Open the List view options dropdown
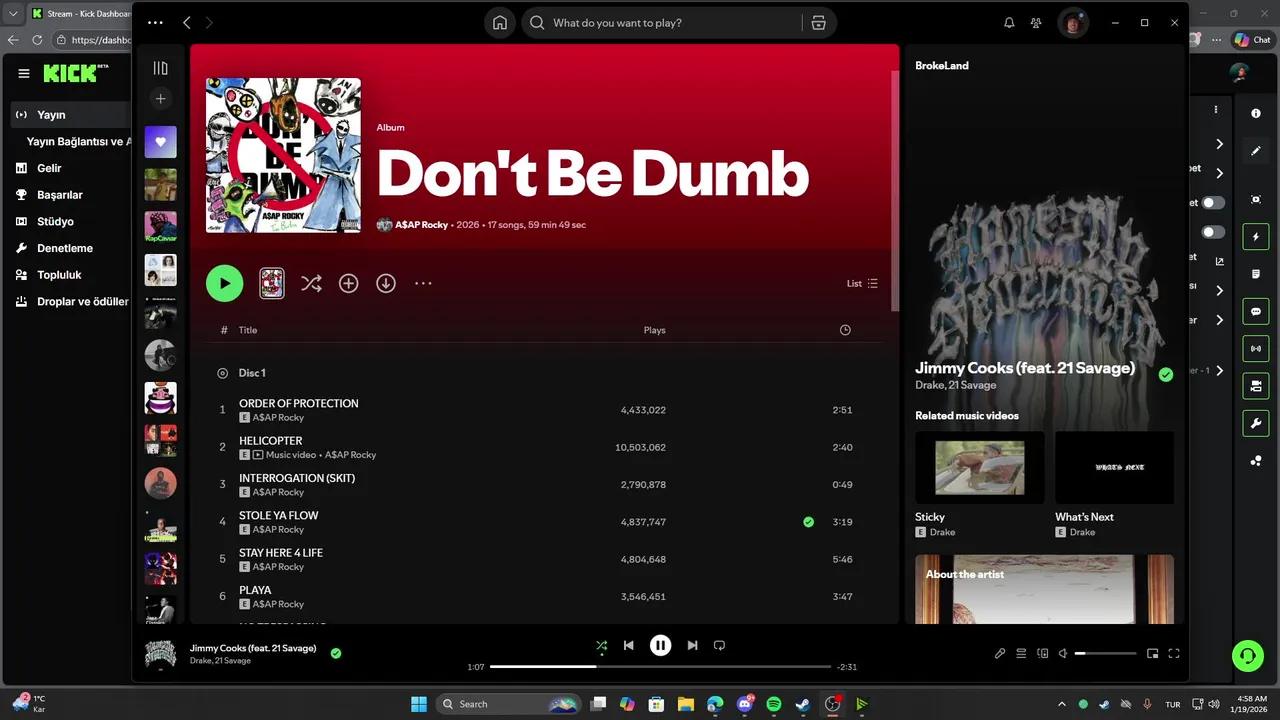The height and width of the screenshot is (720, 1280). pyautogui.click(x=862, y=283)
